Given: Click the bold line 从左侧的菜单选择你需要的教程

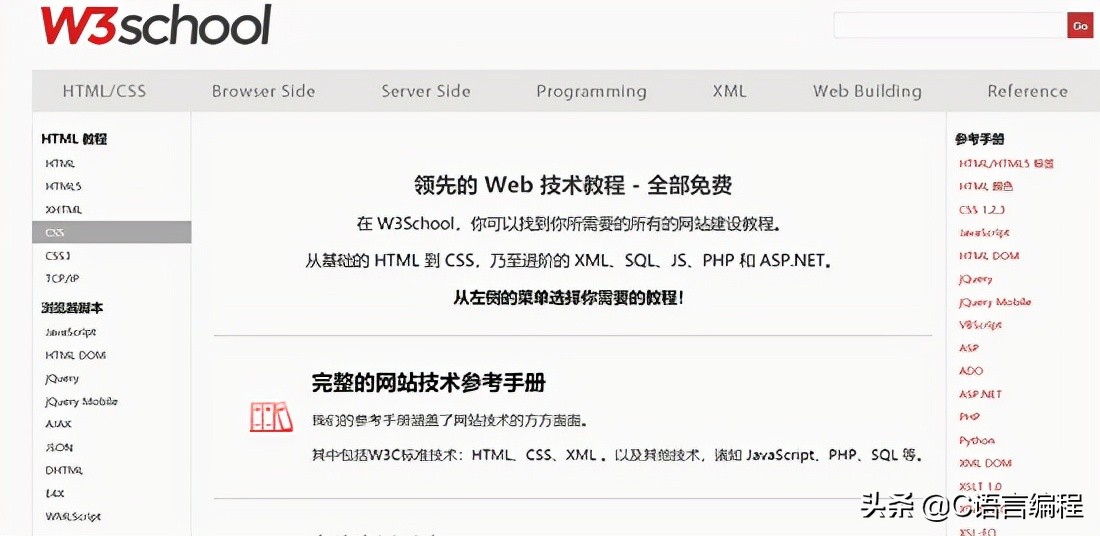Looking at the screenshot, I should (568, 297).
